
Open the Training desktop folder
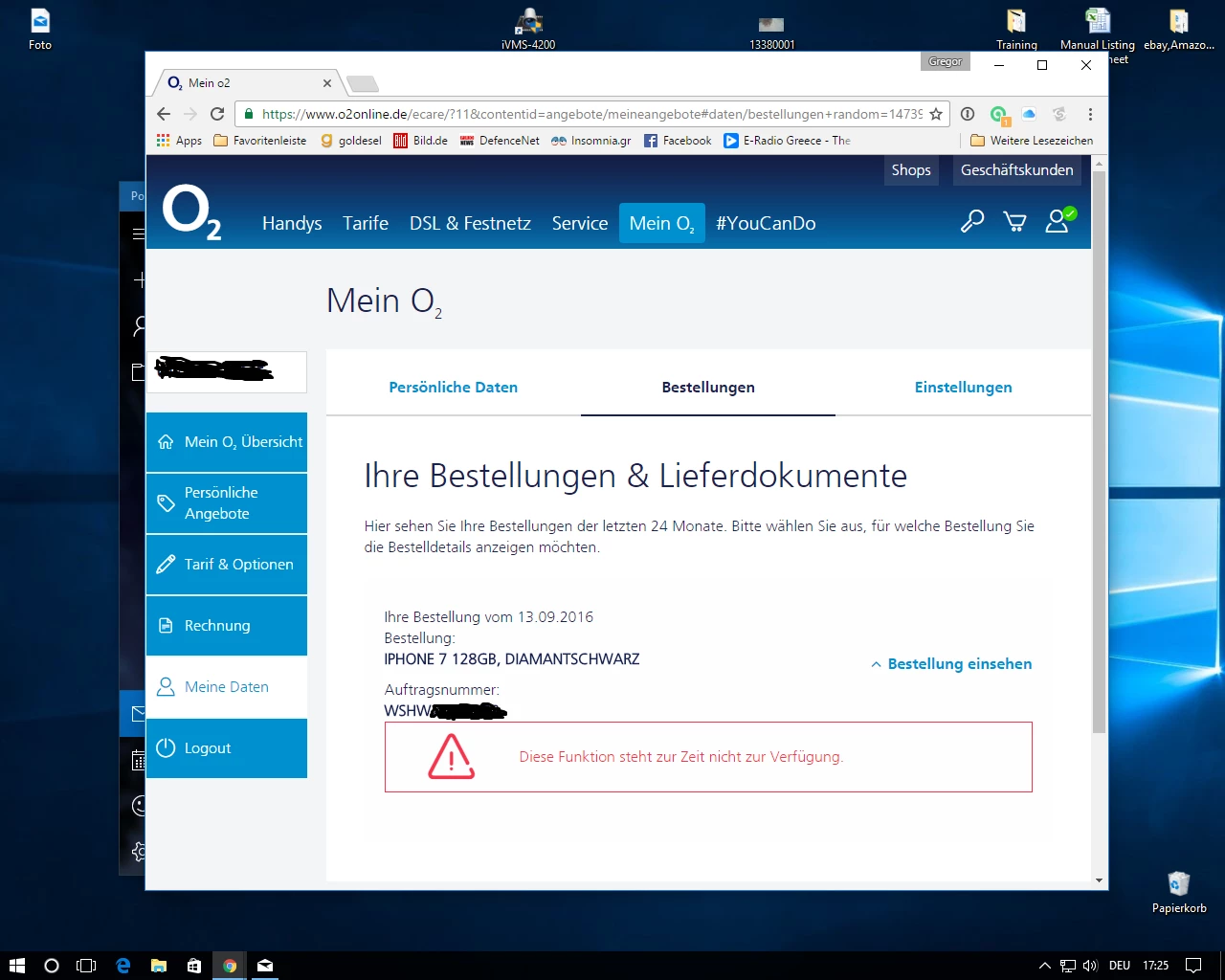1016,29
